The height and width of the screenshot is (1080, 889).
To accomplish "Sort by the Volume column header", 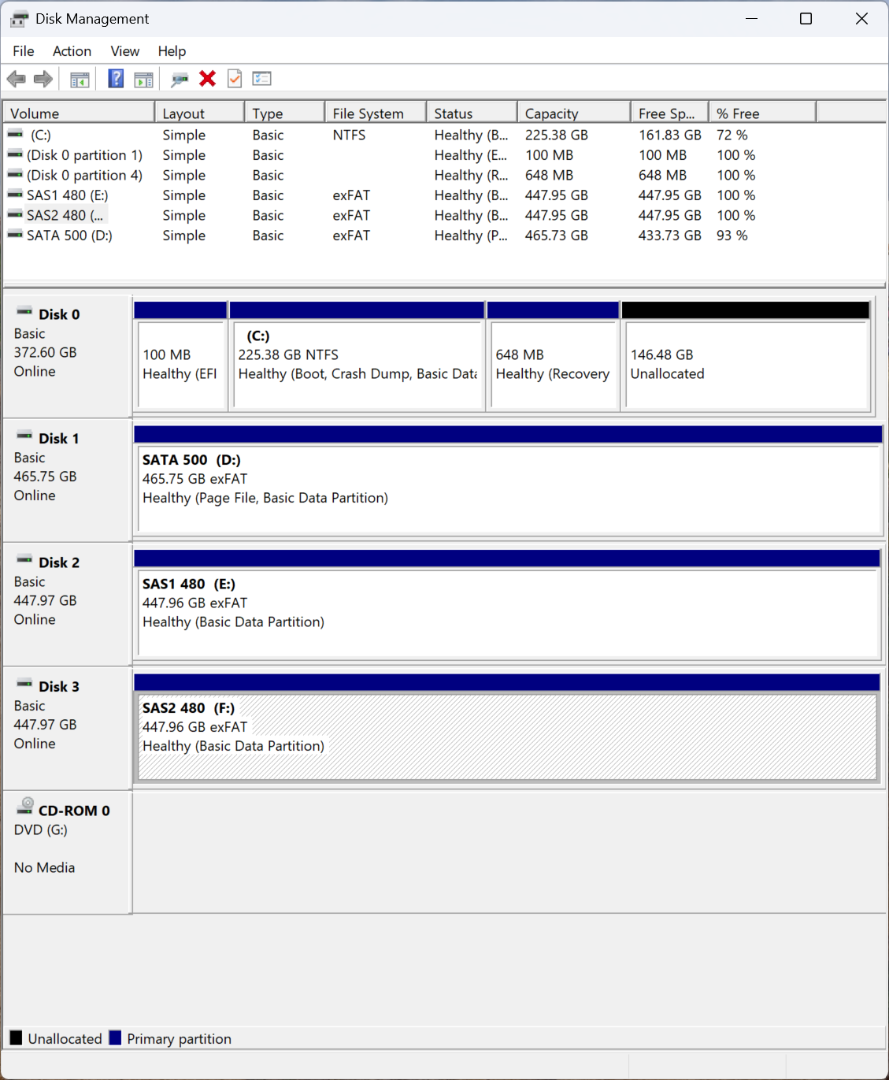I will (x=79, y=113).
